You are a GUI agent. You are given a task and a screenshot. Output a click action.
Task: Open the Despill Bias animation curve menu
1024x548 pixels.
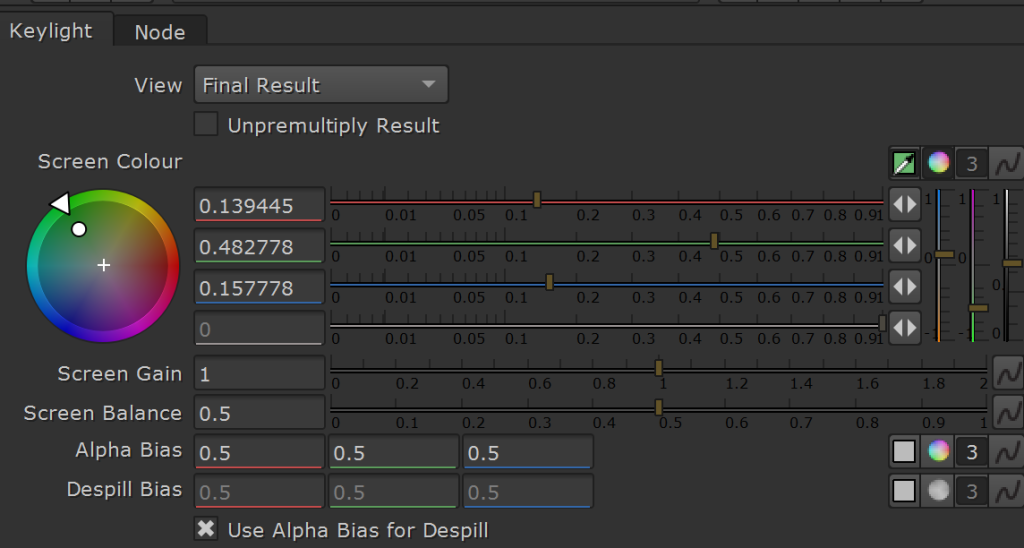(1006, 491)
